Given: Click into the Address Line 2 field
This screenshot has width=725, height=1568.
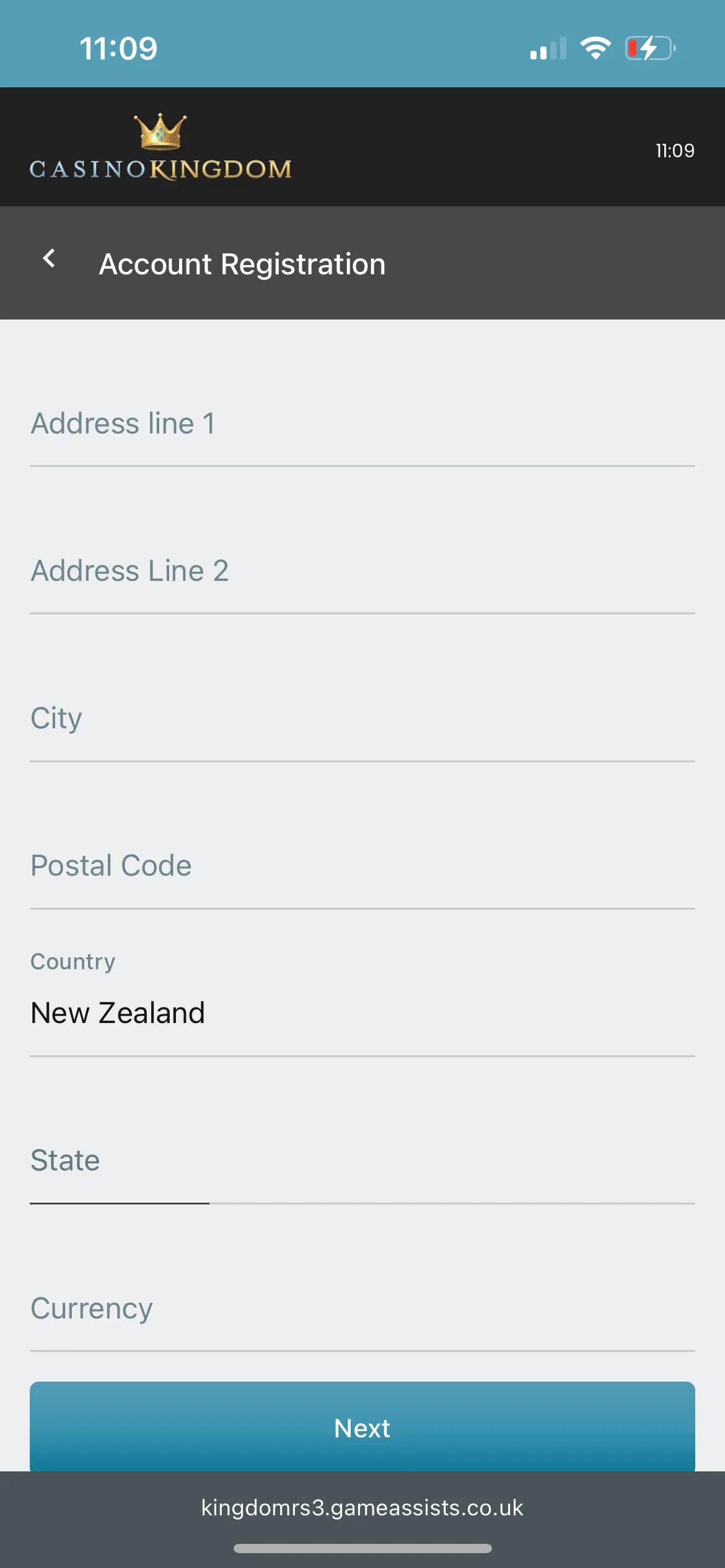Looking at the screenshot, I should click(362, 571).
